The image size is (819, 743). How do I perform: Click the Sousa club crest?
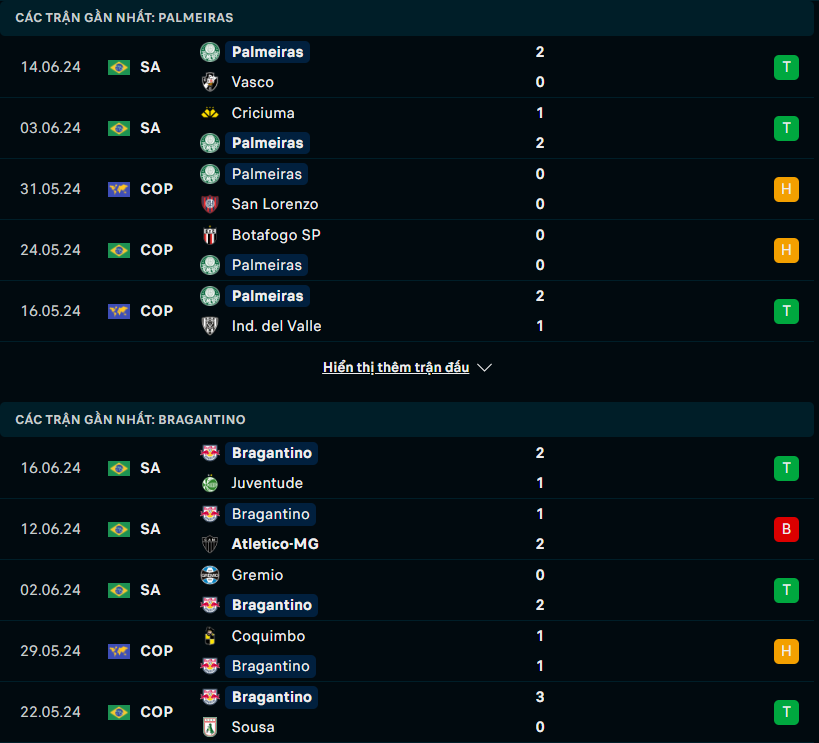coord(210,727)
